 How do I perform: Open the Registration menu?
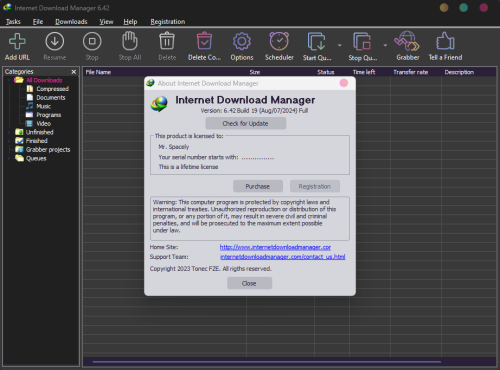pyautogui.click(x=168, y=22)
